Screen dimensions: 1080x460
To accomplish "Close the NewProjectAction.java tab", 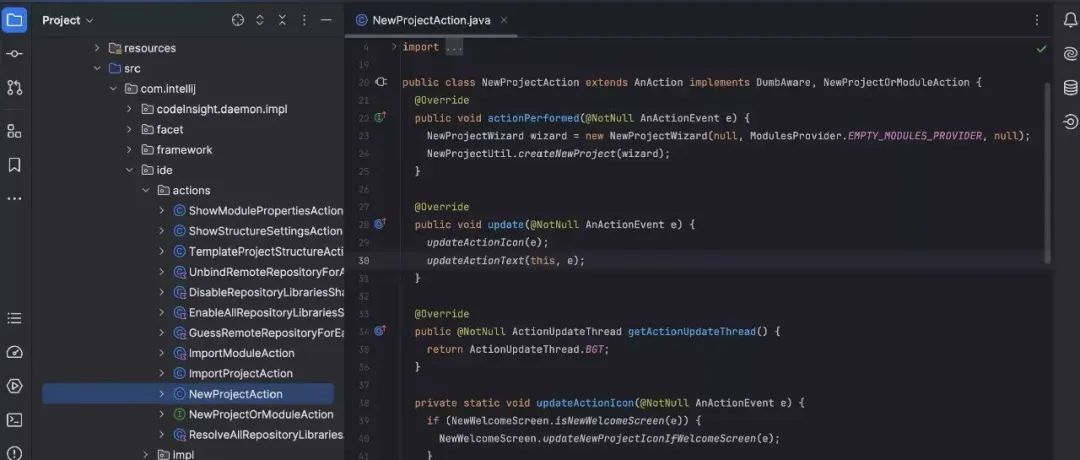I will pos(503,20).
